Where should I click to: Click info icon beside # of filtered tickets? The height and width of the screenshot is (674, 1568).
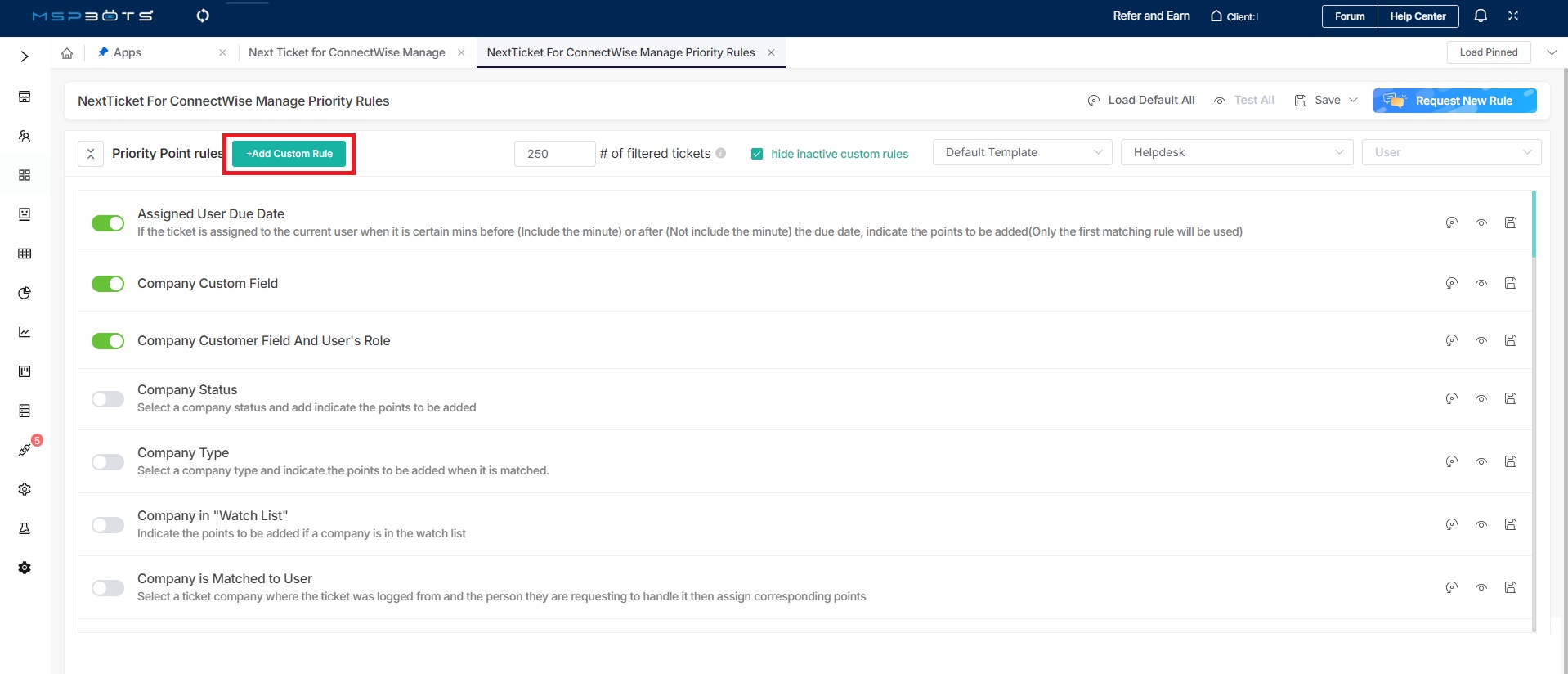721,153
